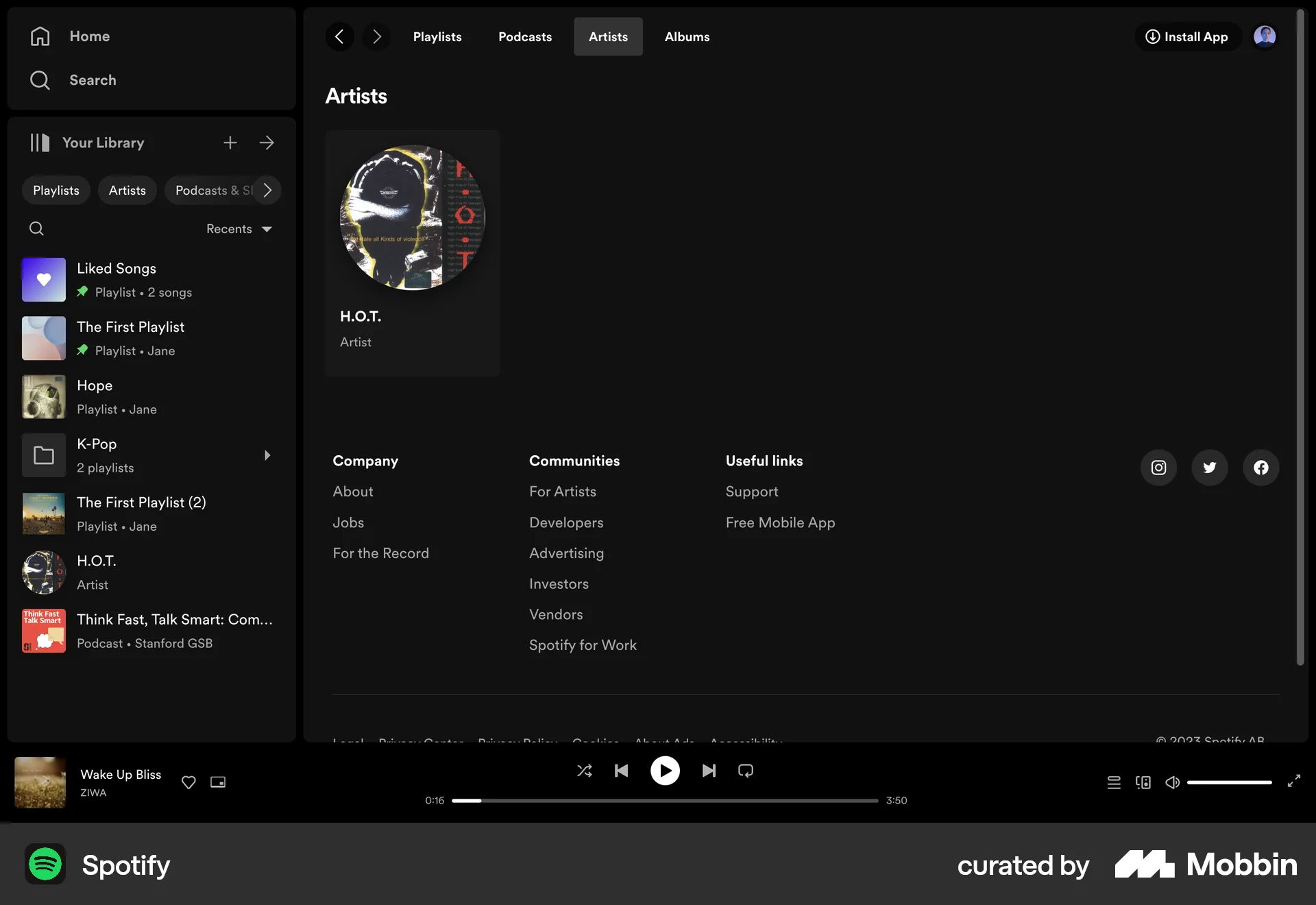The image size is (1316, 905).
Task: Open the Recents sorting dropdown
Action: [x=239, y=228]
